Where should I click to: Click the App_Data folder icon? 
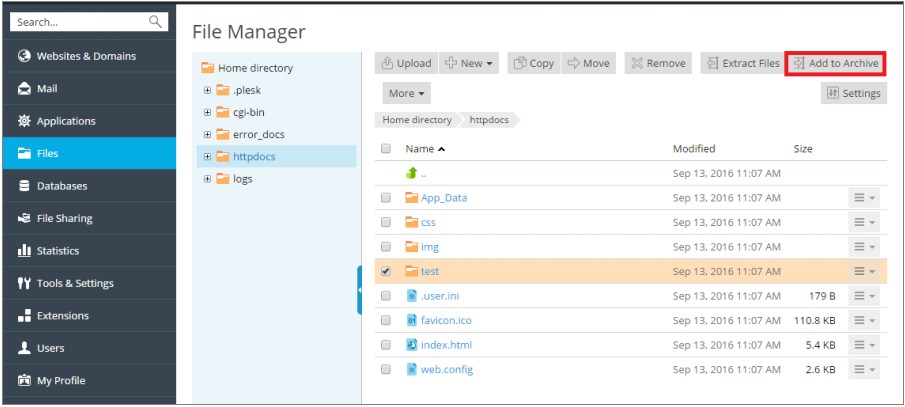pos(412,197)
